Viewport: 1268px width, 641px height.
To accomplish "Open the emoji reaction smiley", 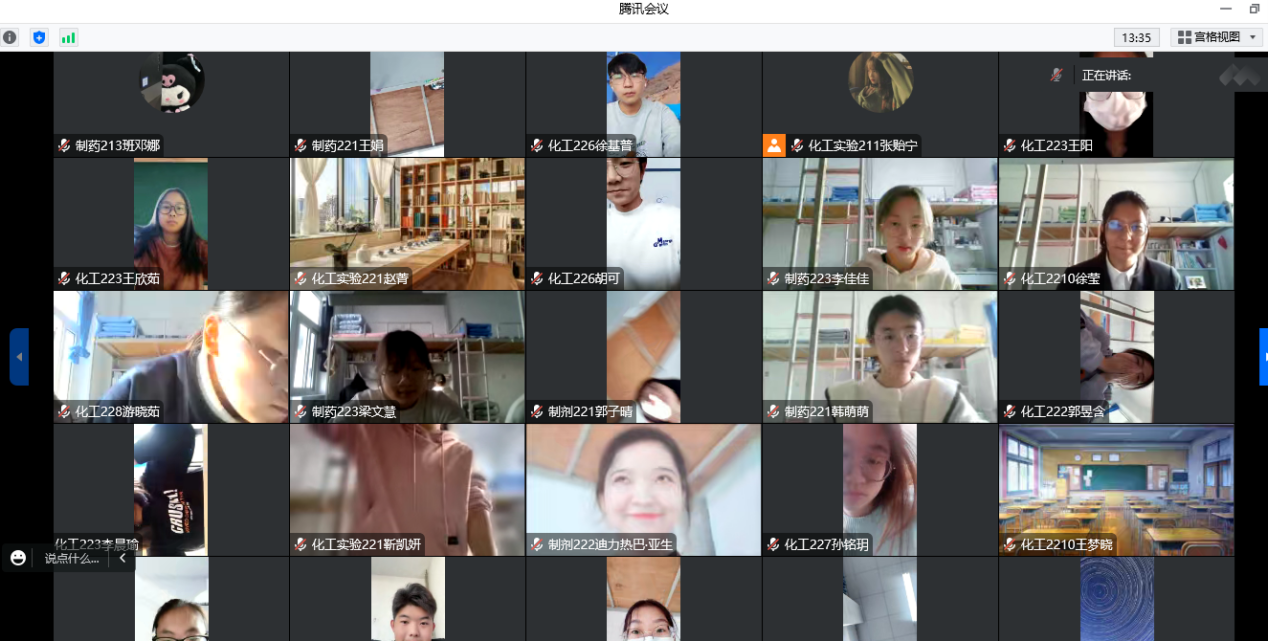I will (18, 558).
